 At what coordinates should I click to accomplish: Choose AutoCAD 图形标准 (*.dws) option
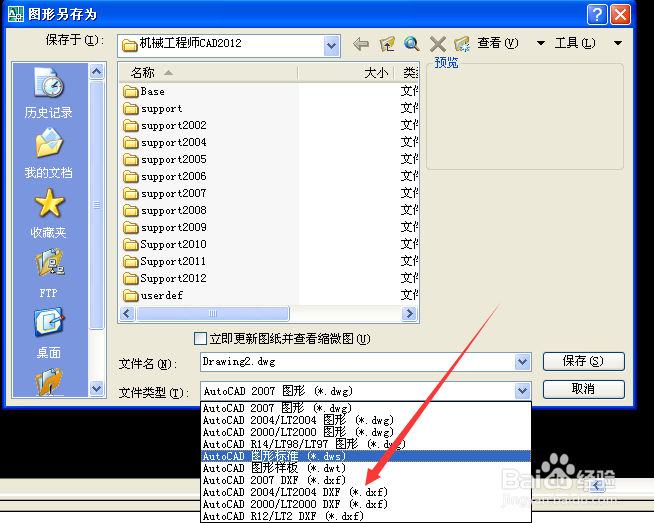click(366, 456)
